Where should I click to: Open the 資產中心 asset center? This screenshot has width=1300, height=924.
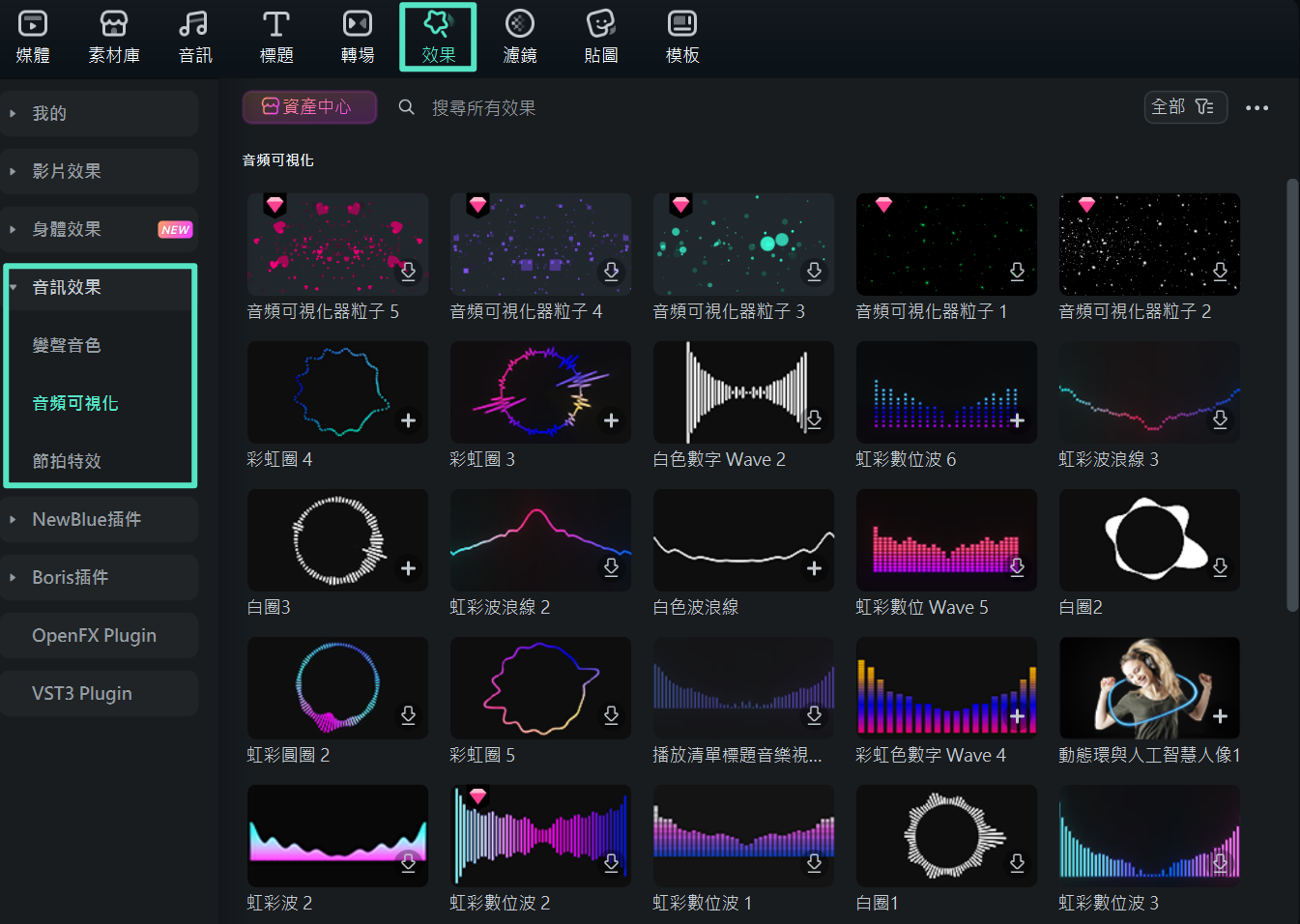pyautogui.click(x=309, y=107)
